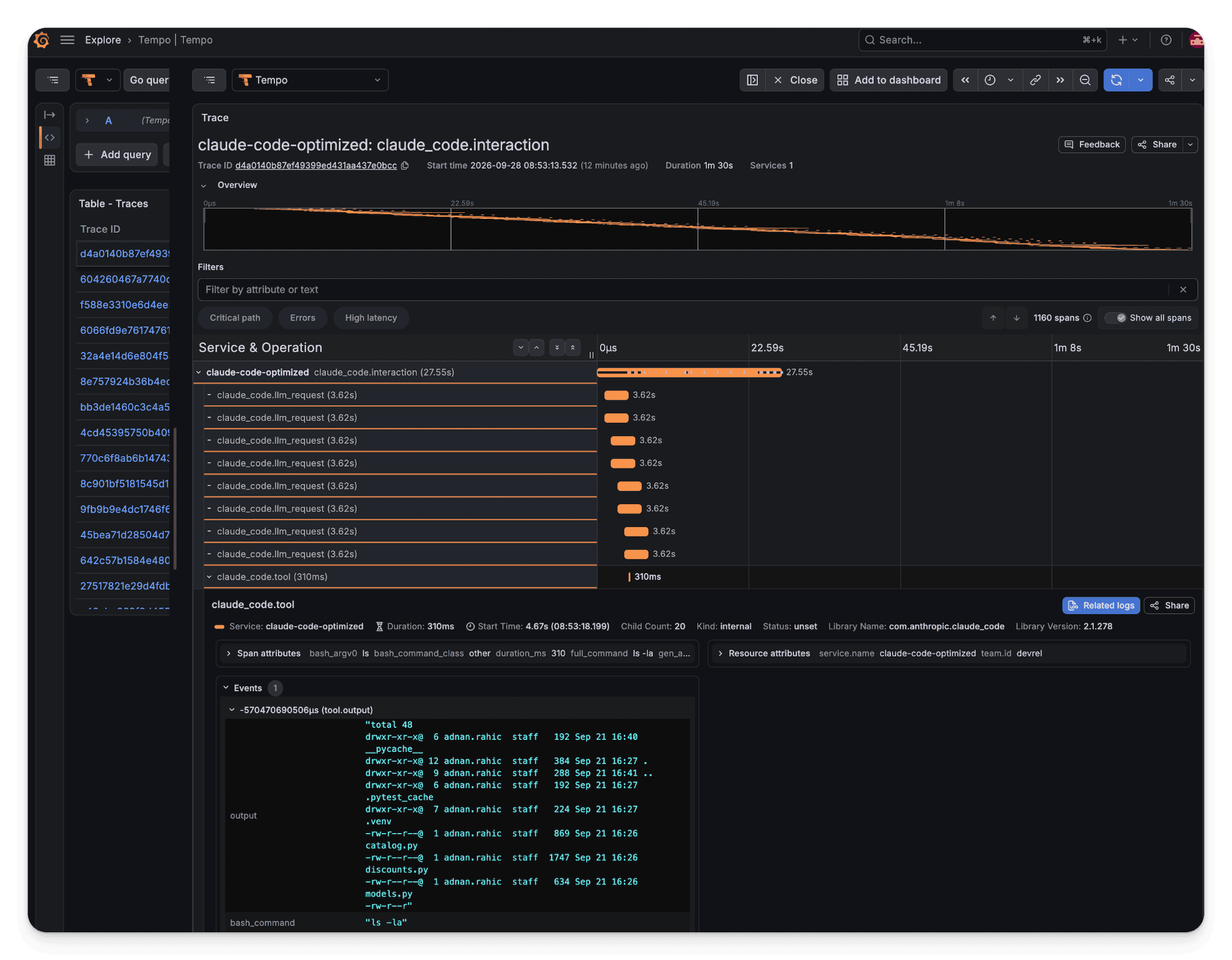The width and height of the screenshot is (1232, 960).
Task: Clear the span filter with X
Action: click(1183, 289)
